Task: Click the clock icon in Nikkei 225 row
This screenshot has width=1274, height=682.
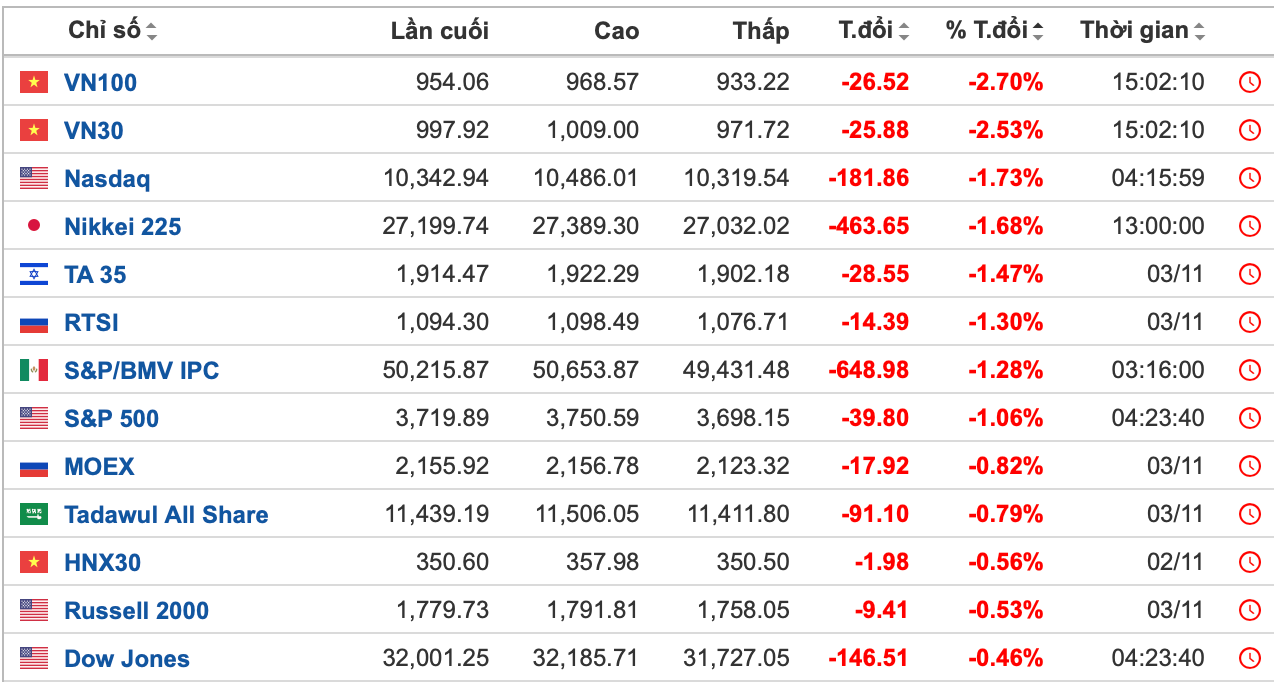Action: [1249, 226]
